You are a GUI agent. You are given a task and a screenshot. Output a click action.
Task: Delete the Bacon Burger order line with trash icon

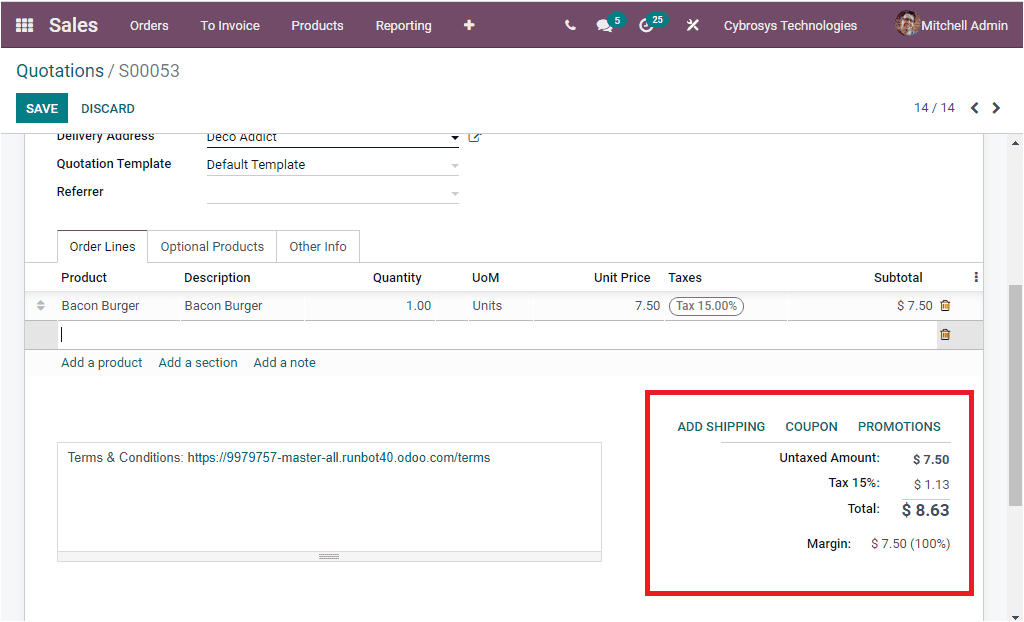click(x=945, y=305)
